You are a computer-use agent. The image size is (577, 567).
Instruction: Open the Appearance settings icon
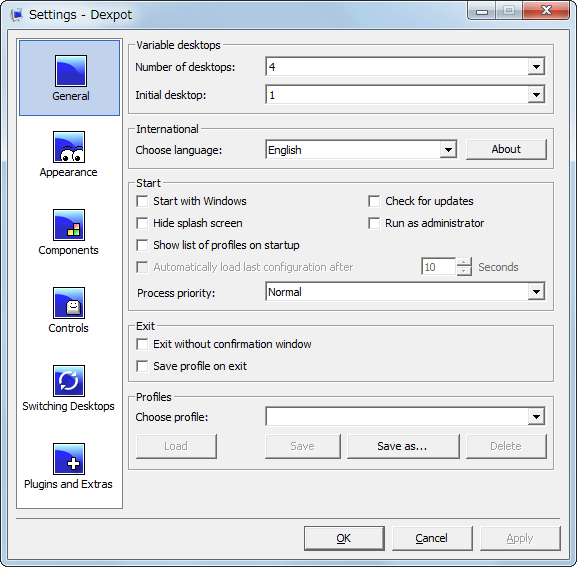69,147
